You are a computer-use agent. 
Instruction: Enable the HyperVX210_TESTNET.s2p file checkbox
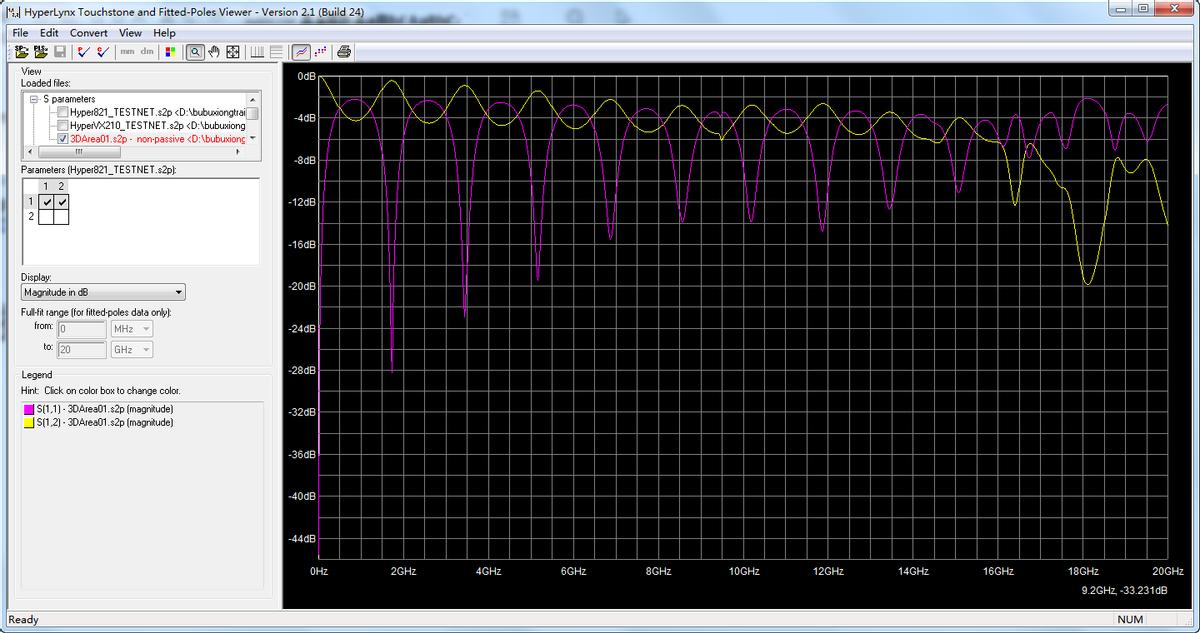coord(63,126)
